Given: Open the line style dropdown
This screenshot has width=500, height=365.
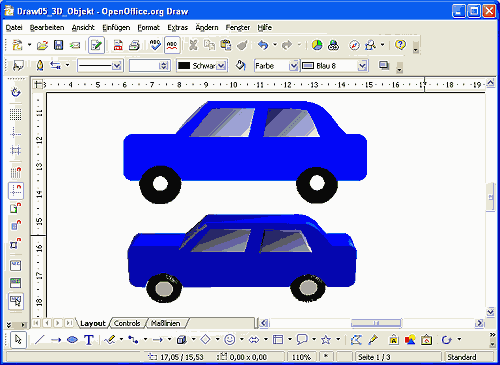Looking at the screenshot, I should (x=100, y=66).
